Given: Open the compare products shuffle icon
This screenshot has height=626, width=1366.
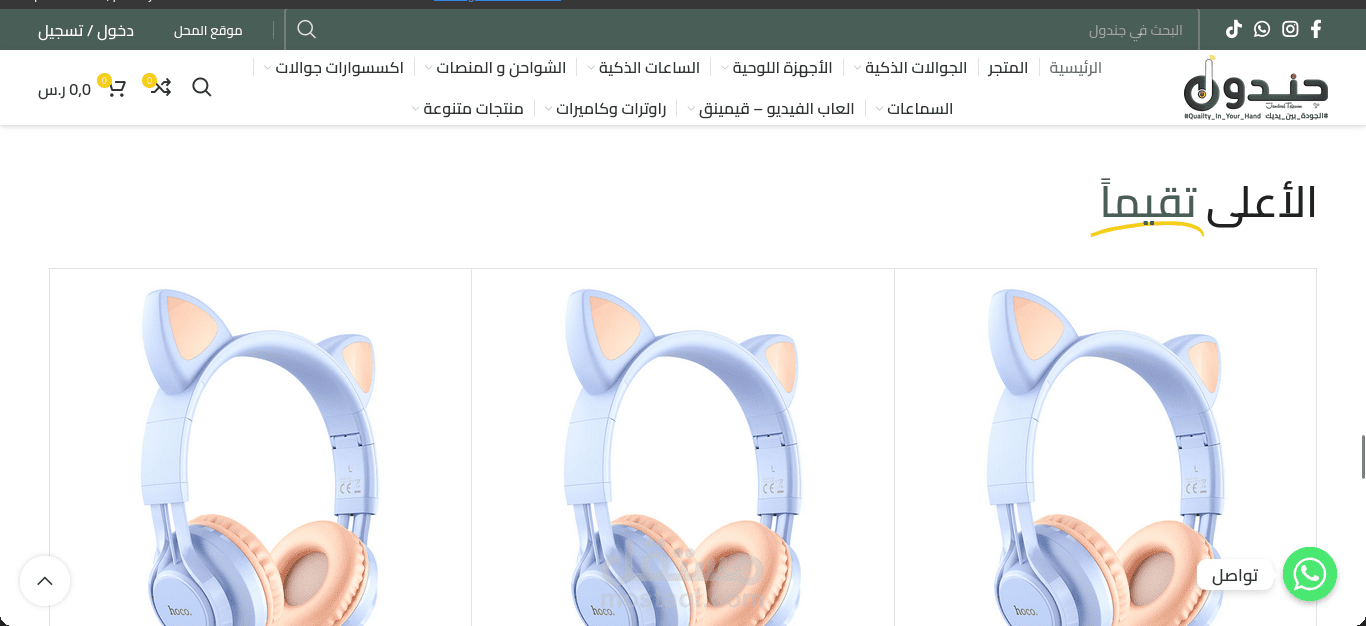Looking at the screenshot, I should pos(160,87).
